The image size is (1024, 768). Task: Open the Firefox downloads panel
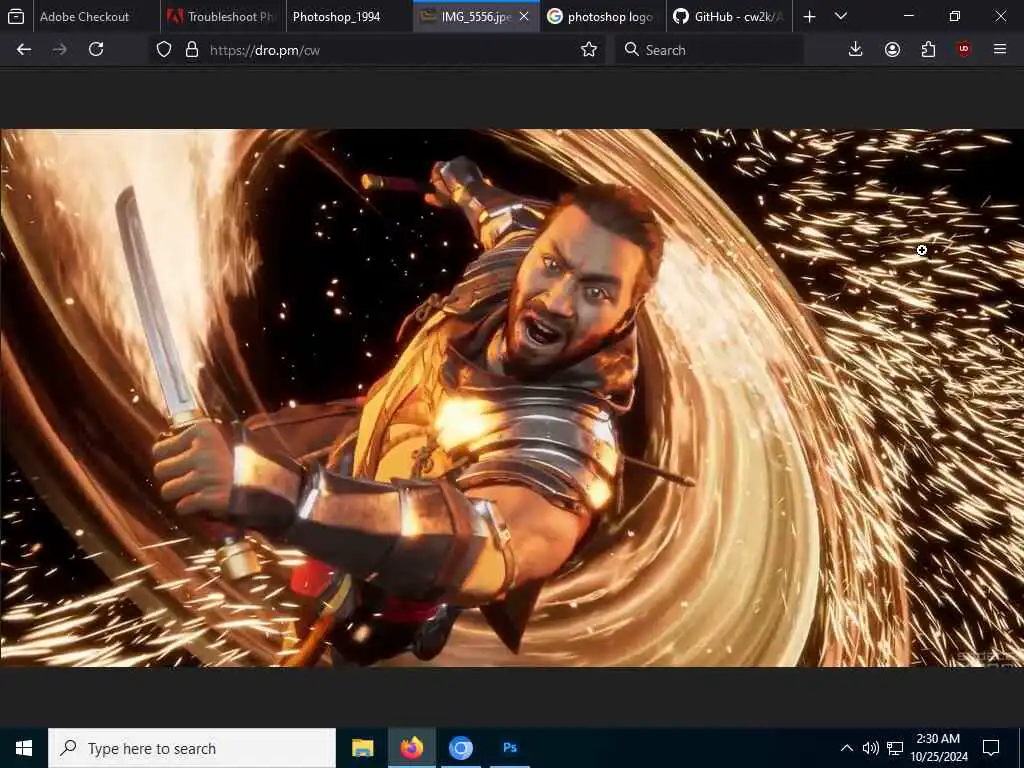(x=855, y=50)
